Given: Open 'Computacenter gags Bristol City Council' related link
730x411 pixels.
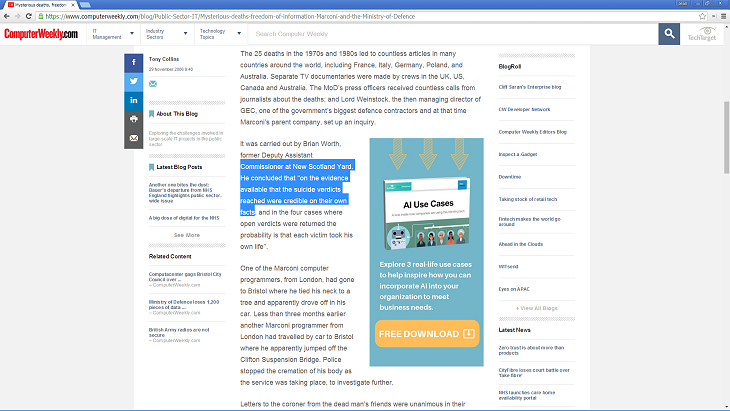Looking at the screenshot, I should coord(185,276).
